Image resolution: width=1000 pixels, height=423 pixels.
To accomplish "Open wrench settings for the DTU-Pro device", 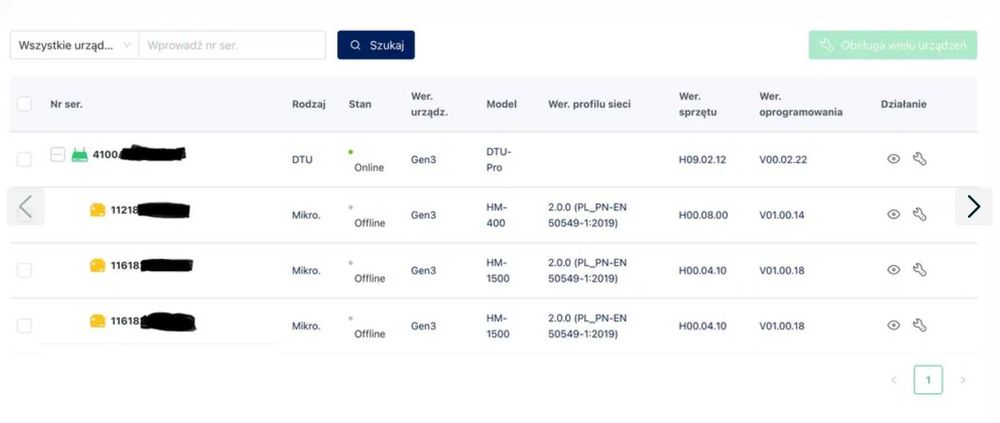I will pos(919,159).
